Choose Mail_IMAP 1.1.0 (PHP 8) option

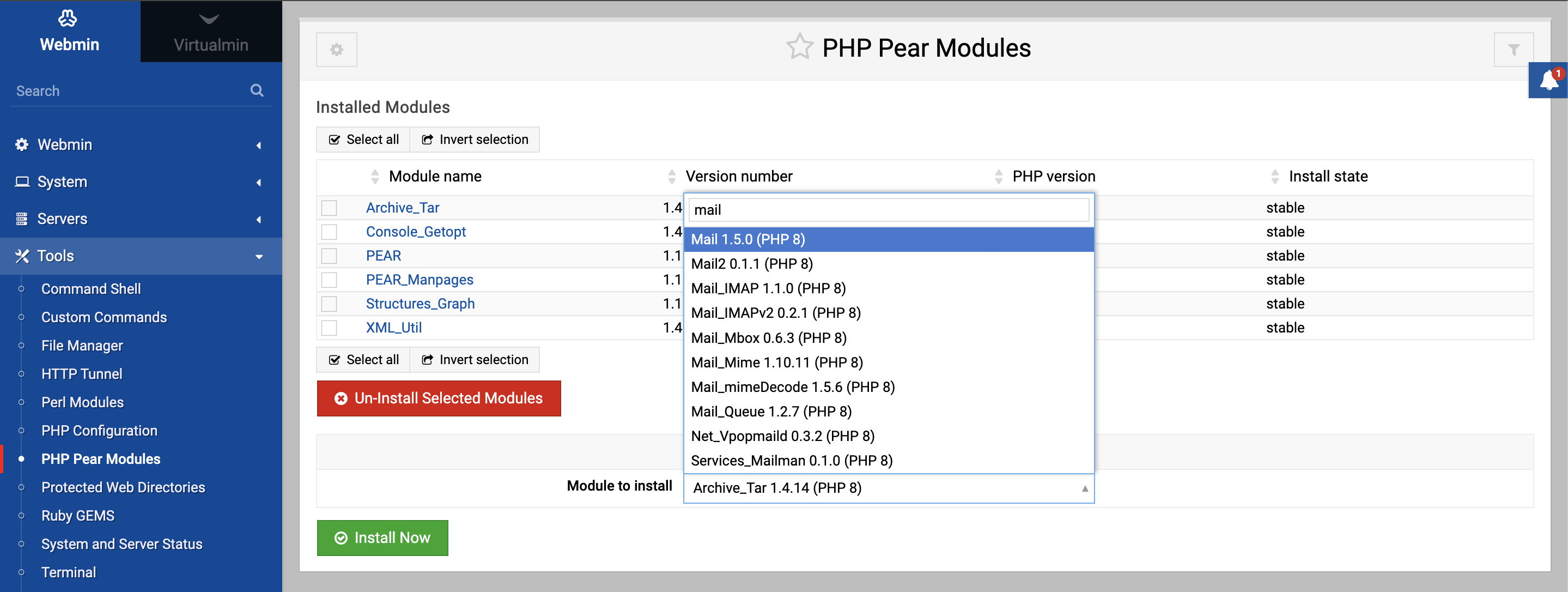pos(889,288)
